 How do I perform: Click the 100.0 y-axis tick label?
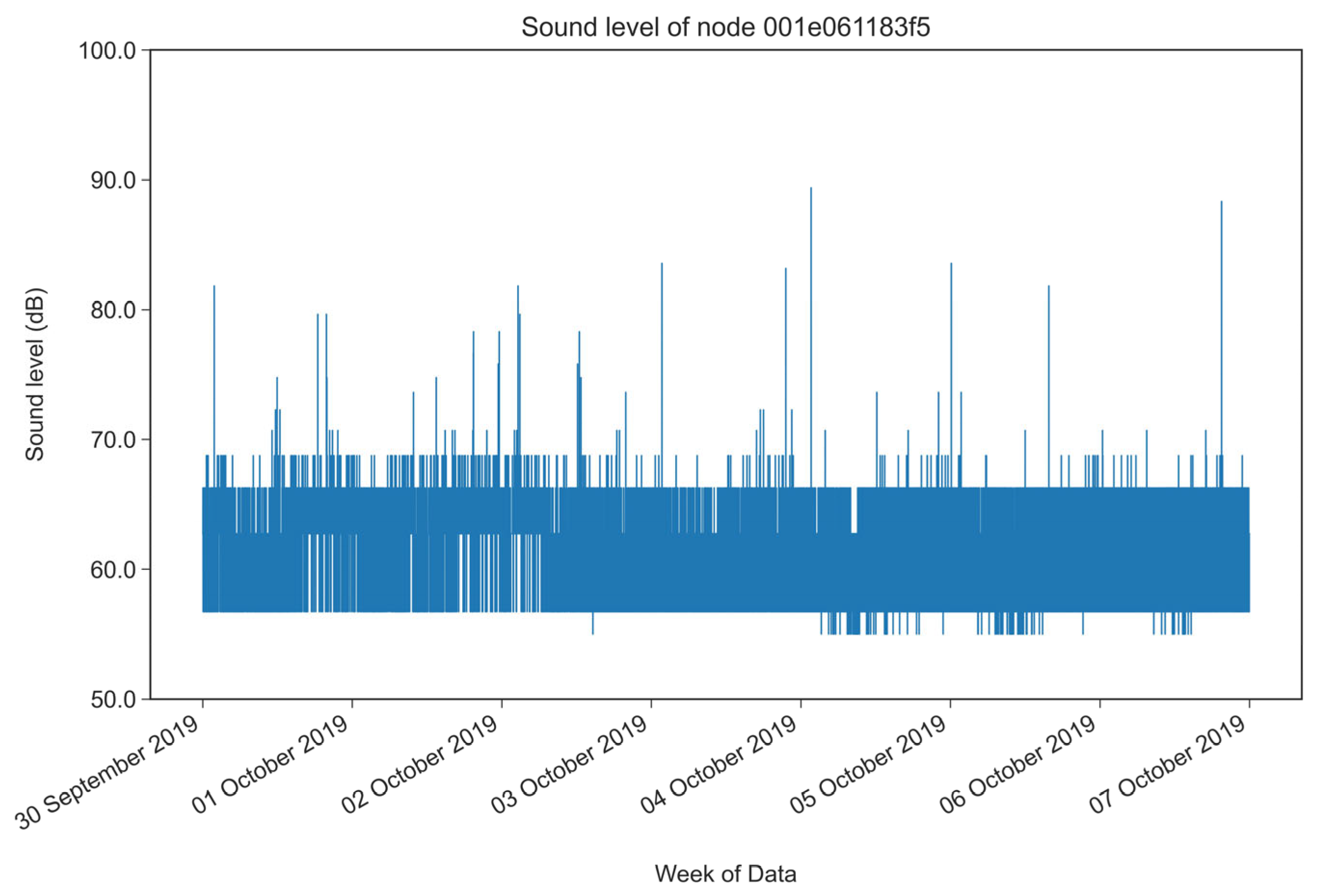107,51
